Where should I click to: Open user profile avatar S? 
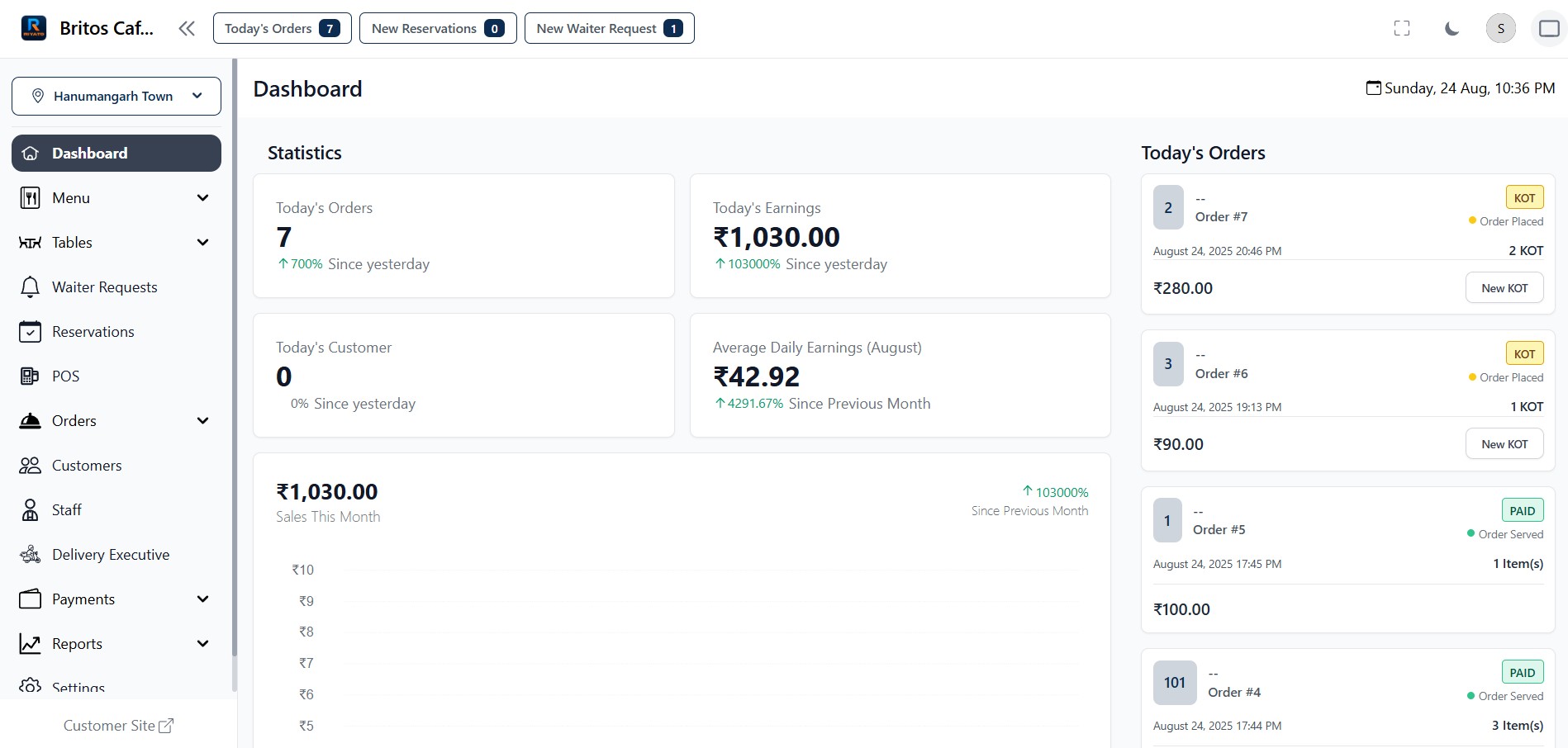pos(1500,29)
